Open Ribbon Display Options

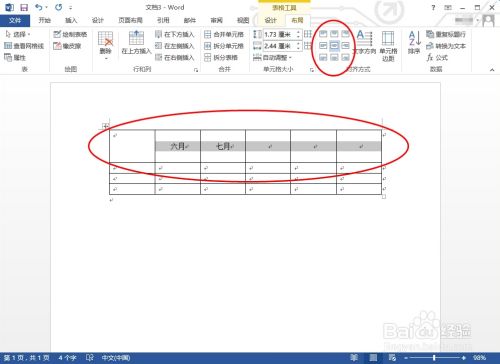coord(448,7)
